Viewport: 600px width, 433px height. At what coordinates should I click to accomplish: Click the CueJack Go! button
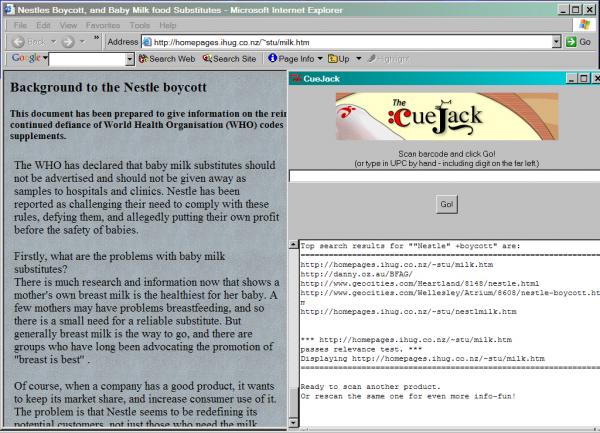(x=445, y=204)
